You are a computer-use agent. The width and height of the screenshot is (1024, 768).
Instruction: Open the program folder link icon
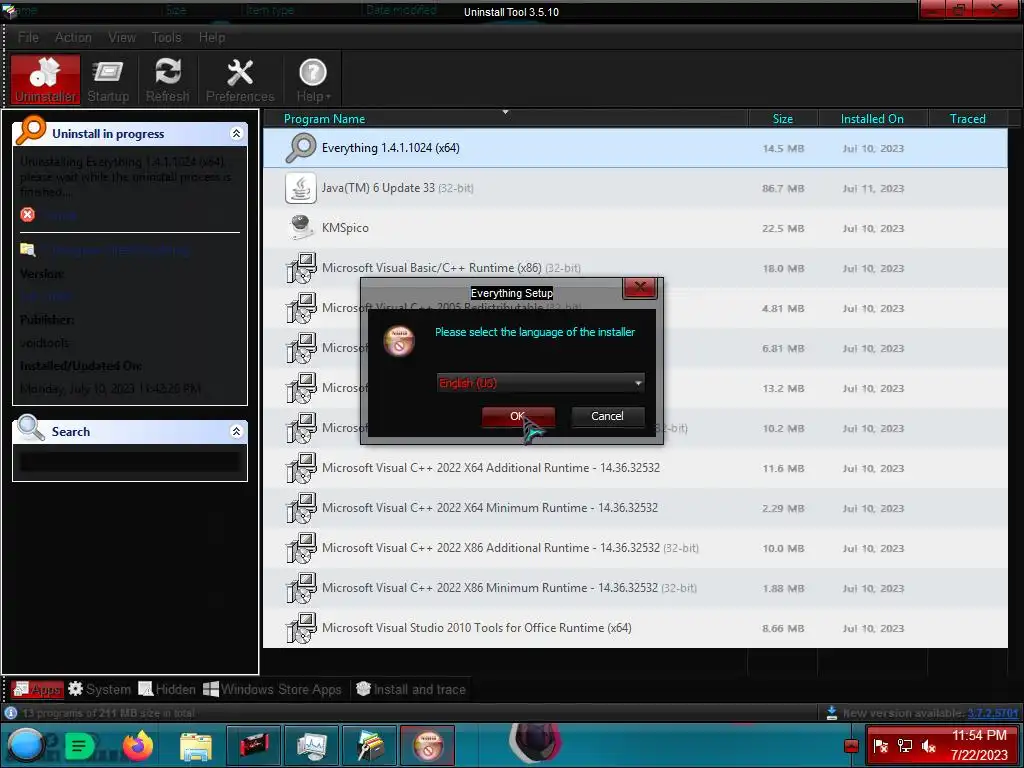point(27,249)
